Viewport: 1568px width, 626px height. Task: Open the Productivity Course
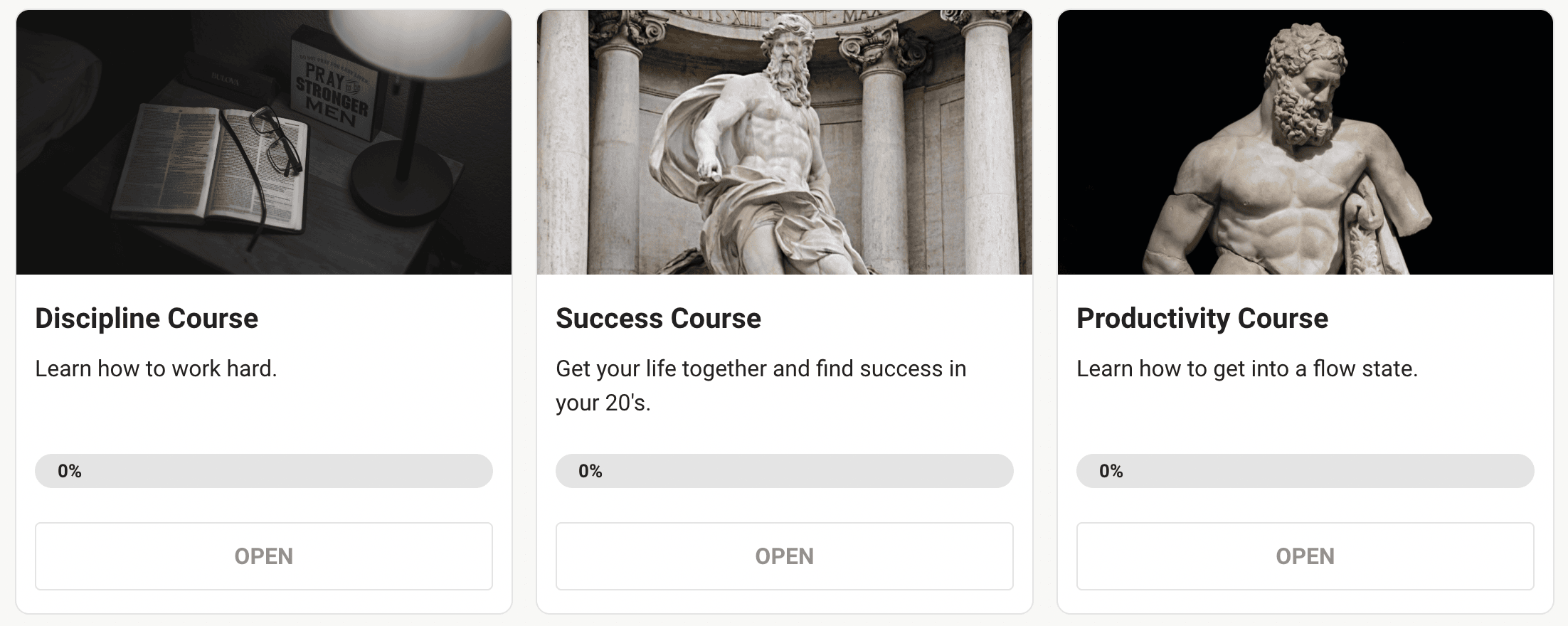pyautogui.click(x=1305, y=556)
